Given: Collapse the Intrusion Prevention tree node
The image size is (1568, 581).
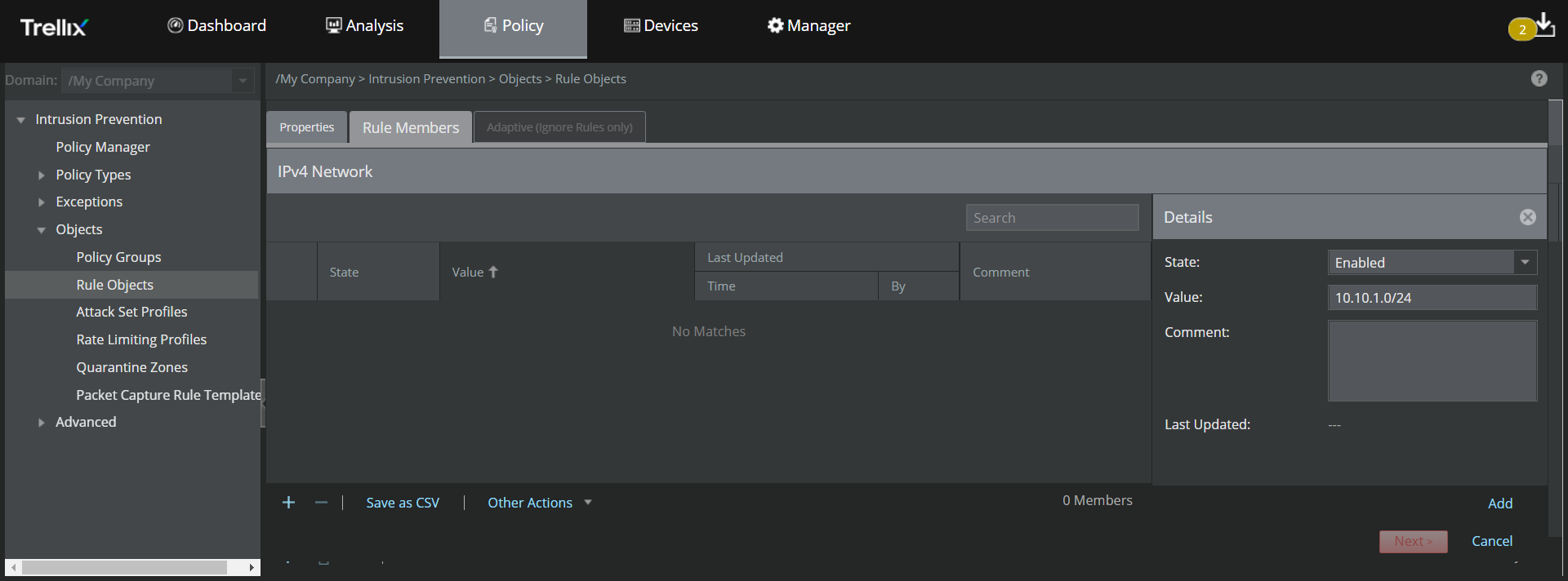Looking at the screenshot, I should click(21, 120).
